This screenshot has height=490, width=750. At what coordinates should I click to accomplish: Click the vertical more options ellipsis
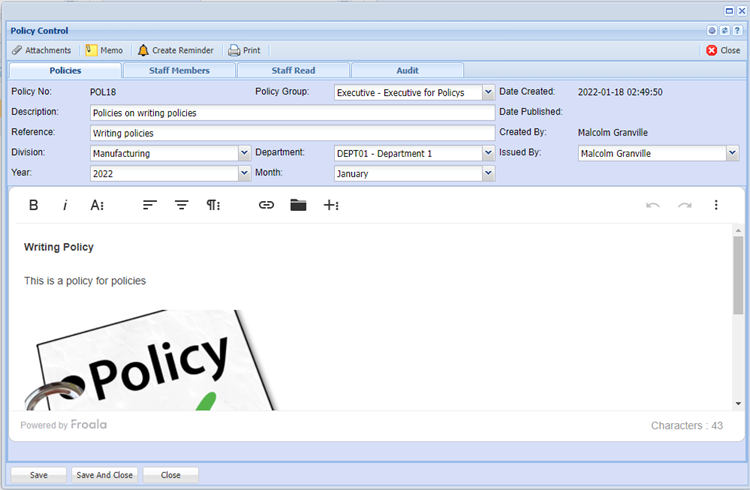[x=716, y=205]
